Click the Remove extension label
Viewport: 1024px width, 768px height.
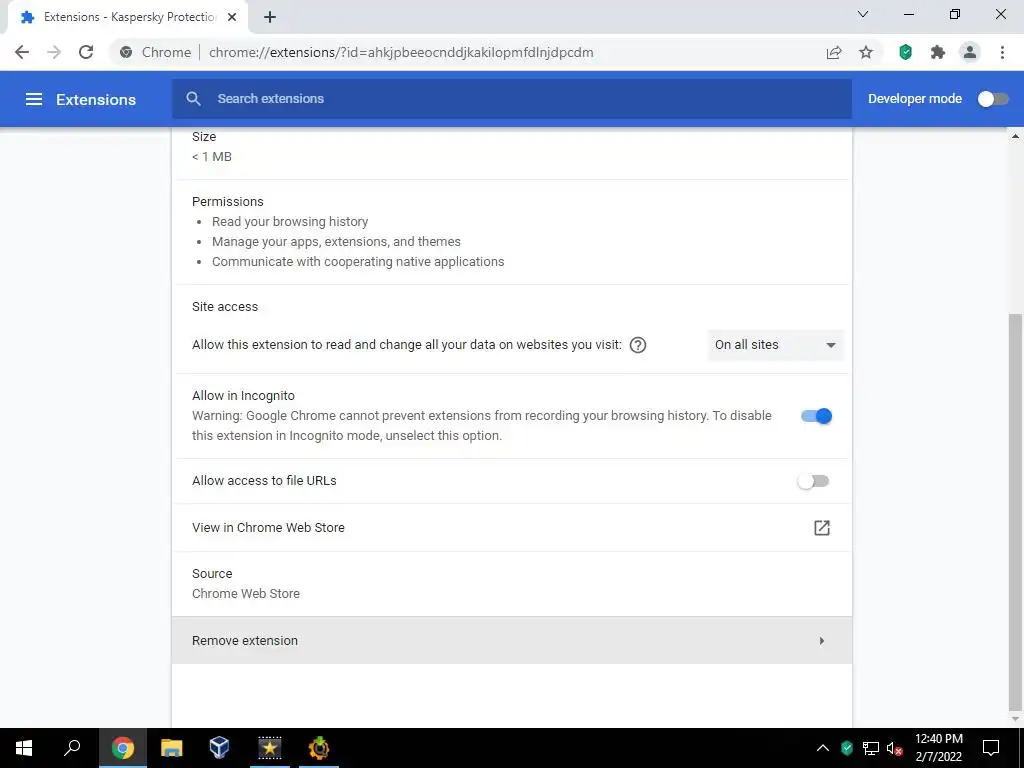click(x=245, y=641)
